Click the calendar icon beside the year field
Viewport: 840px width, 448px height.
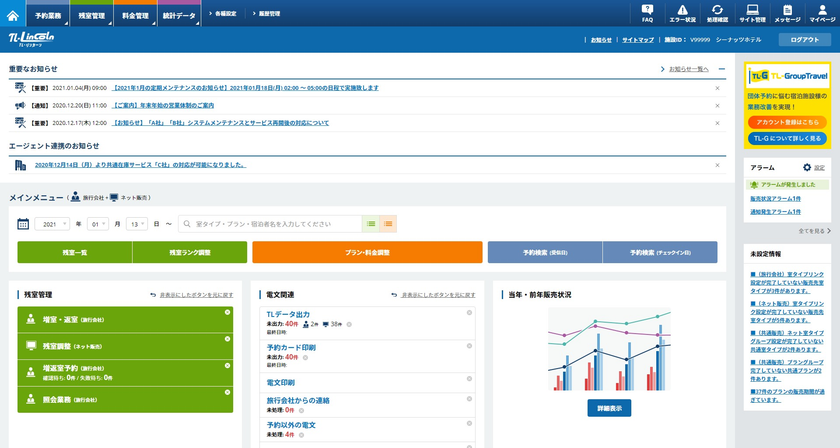23,224
